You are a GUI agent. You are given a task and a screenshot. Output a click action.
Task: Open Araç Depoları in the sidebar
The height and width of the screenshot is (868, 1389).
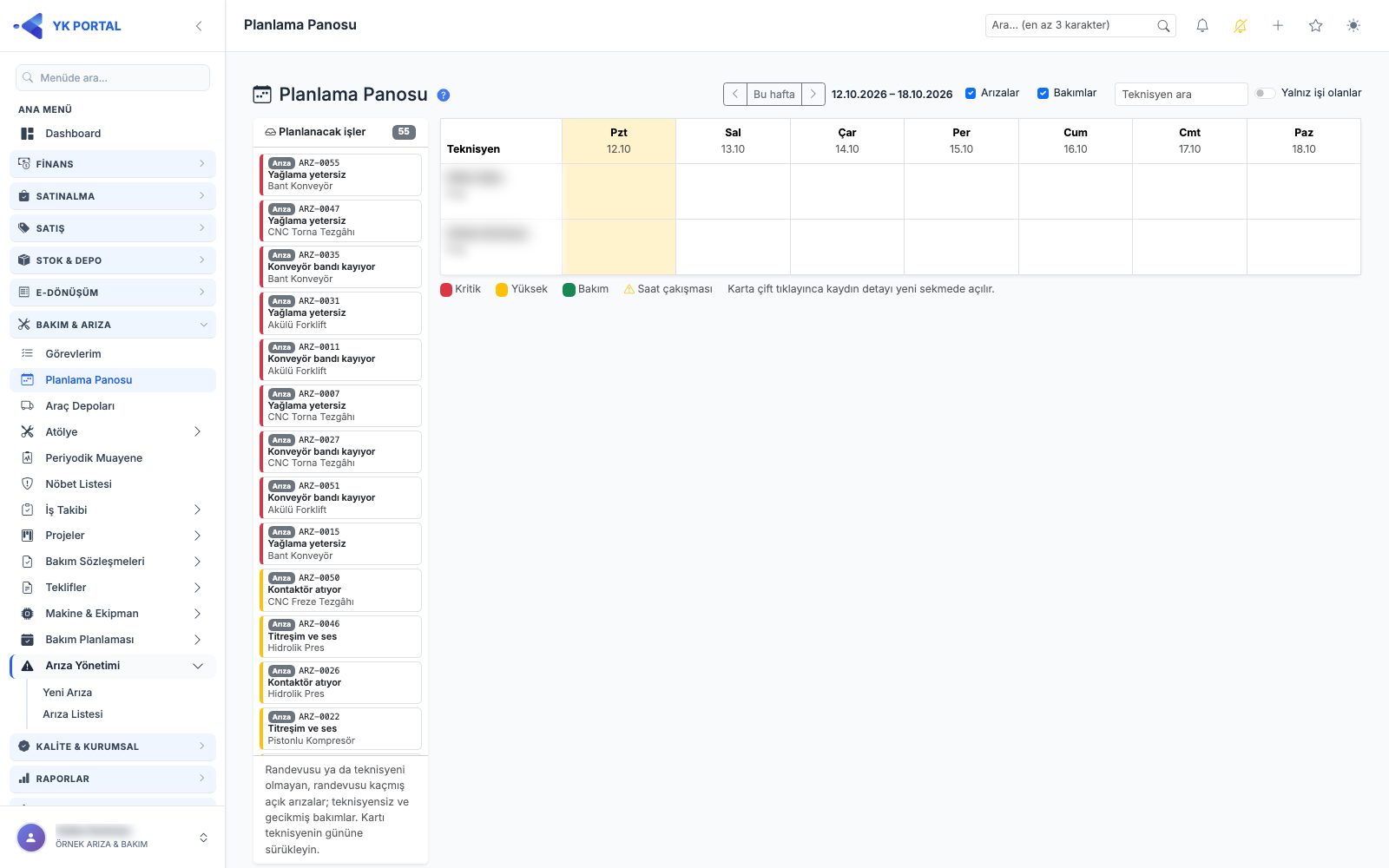pyautogui.click(x=113, y=406)
